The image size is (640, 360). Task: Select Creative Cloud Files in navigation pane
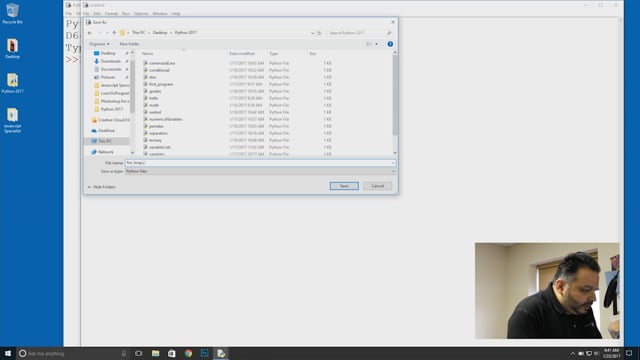coord(110,120)
